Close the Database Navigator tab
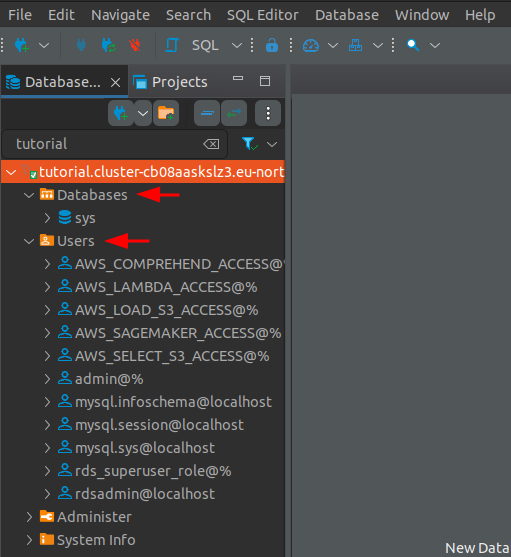511x557 pixels. pyautogui.click(x=115, y=83)
